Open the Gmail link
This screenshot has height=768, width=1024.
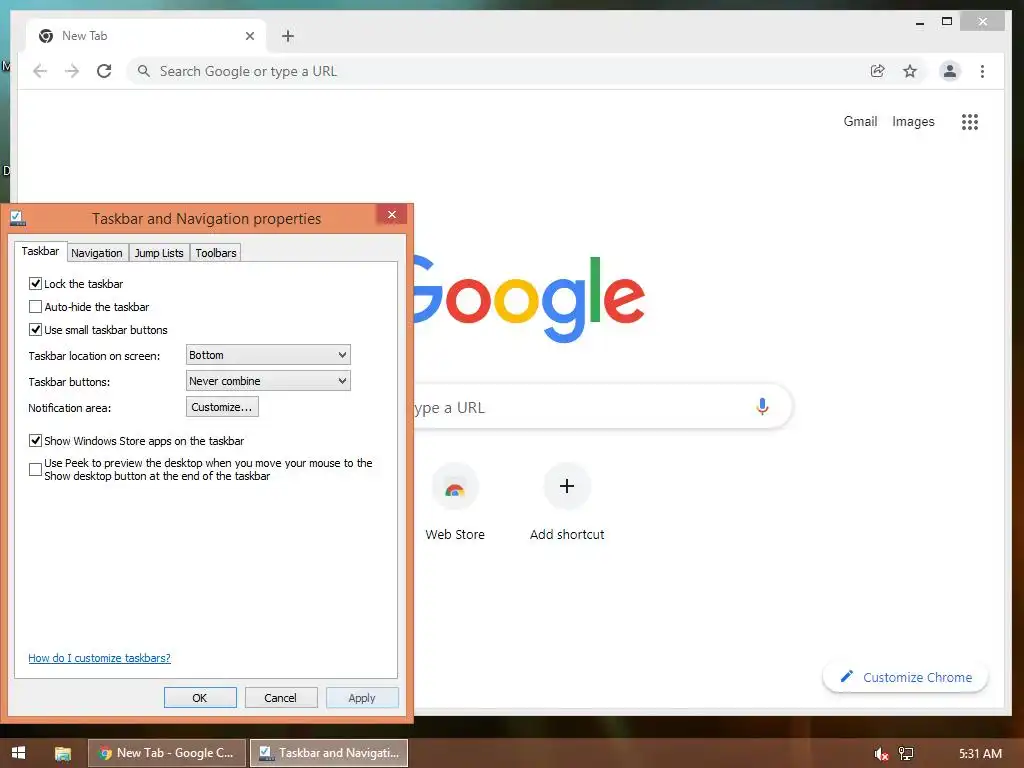860,121
